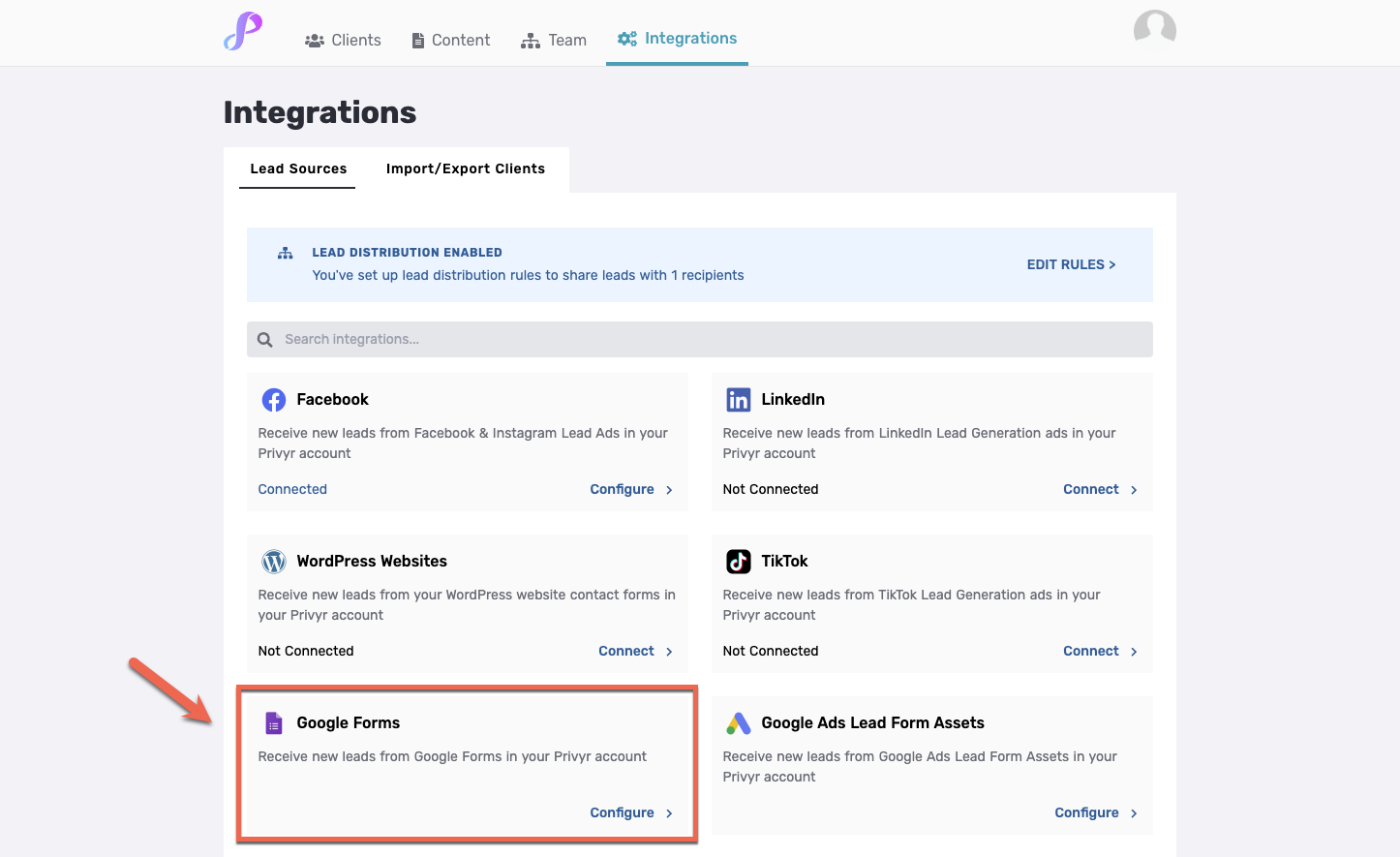Image resolution: width=1400 pixels, height=857 pixels.
Task: Click the Facebook integration icon
Action: (273, 399)
